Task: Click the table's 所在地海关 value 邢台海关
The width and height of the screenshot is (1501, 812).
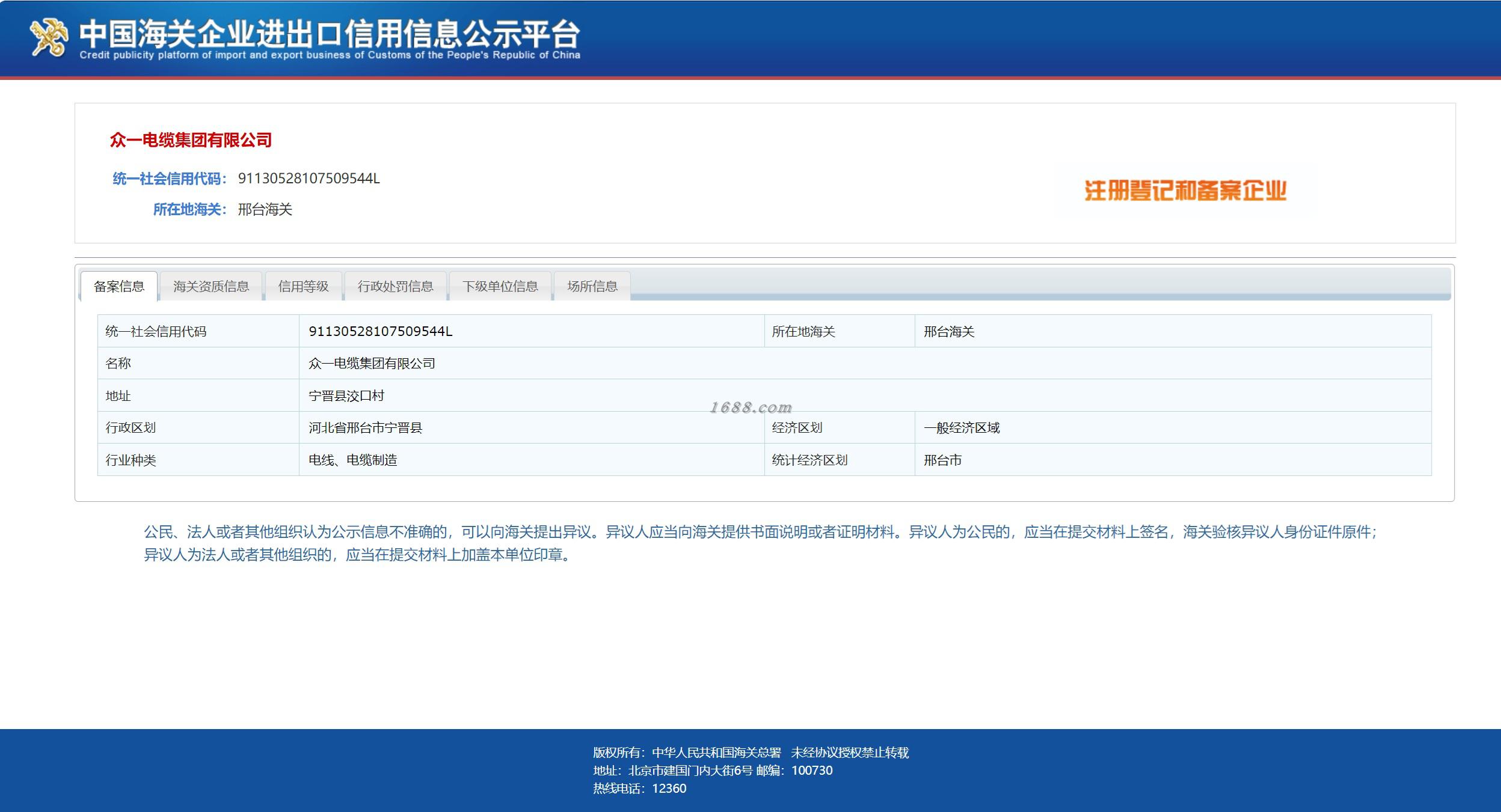Action: coord(949,331)
